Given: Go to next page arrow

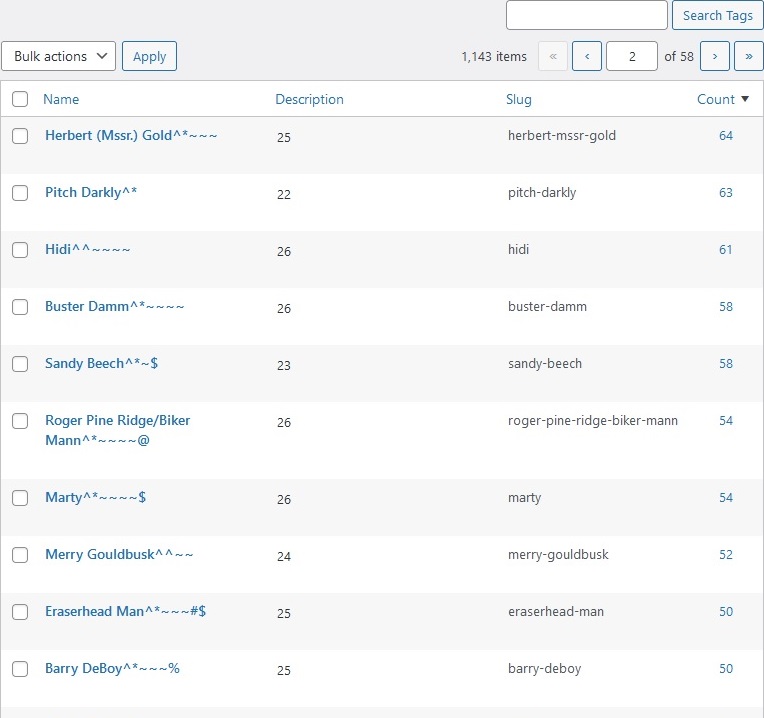Looking at the screenshot, I should point(714,56).
